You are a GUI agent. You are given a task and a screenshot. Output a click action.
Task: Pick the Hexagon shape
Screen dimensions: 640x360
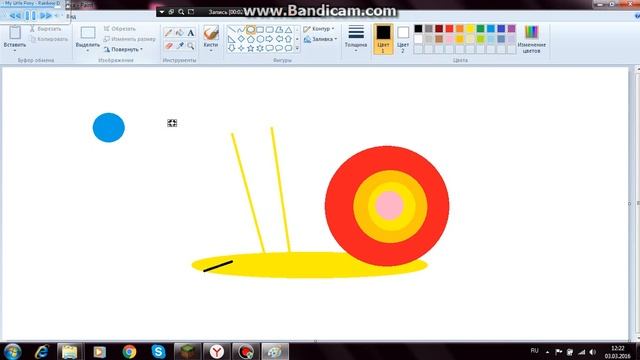(x=260, y=39)
